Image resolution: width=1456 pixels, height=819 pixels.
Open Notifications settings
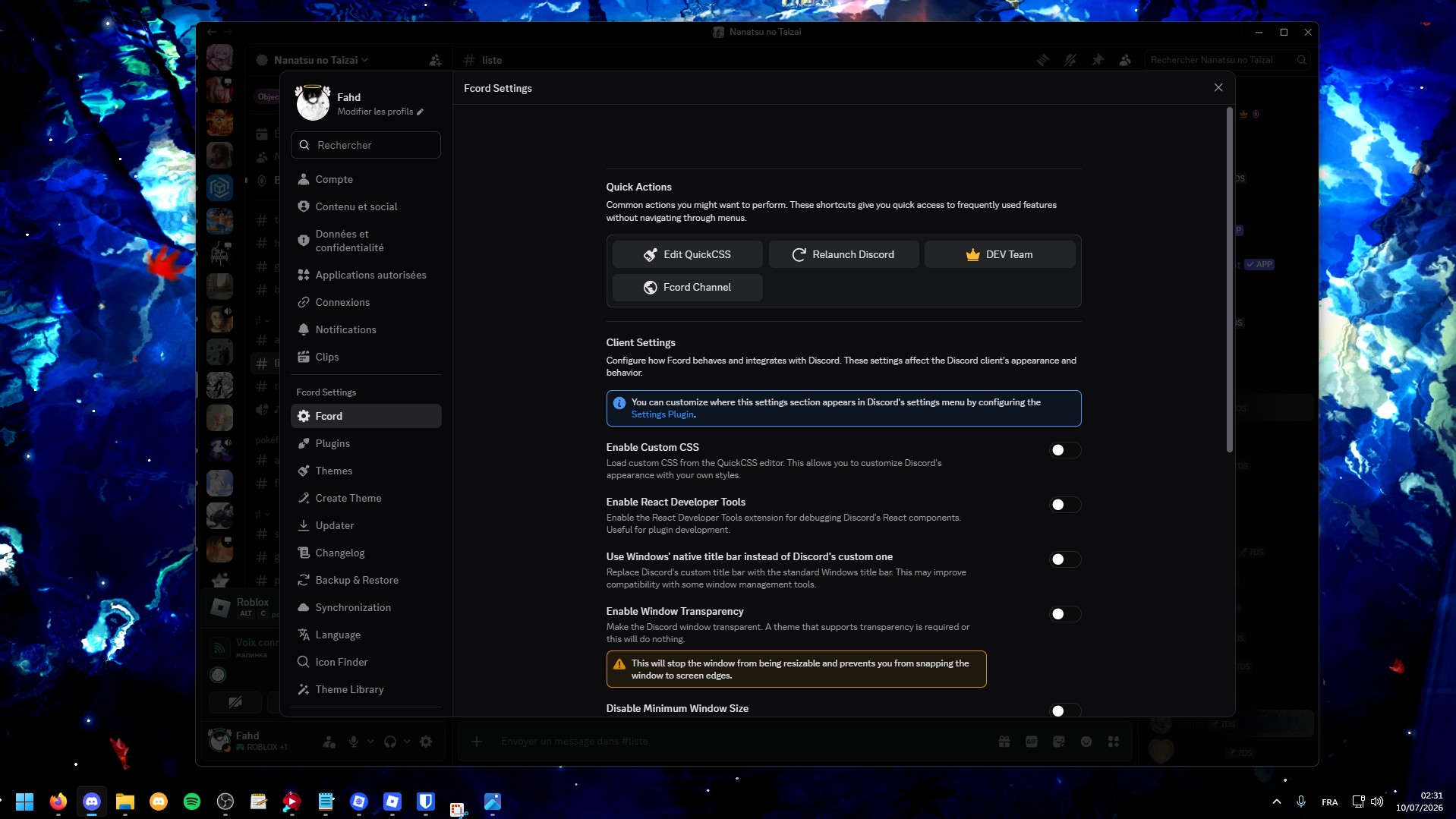pos(366,329)
